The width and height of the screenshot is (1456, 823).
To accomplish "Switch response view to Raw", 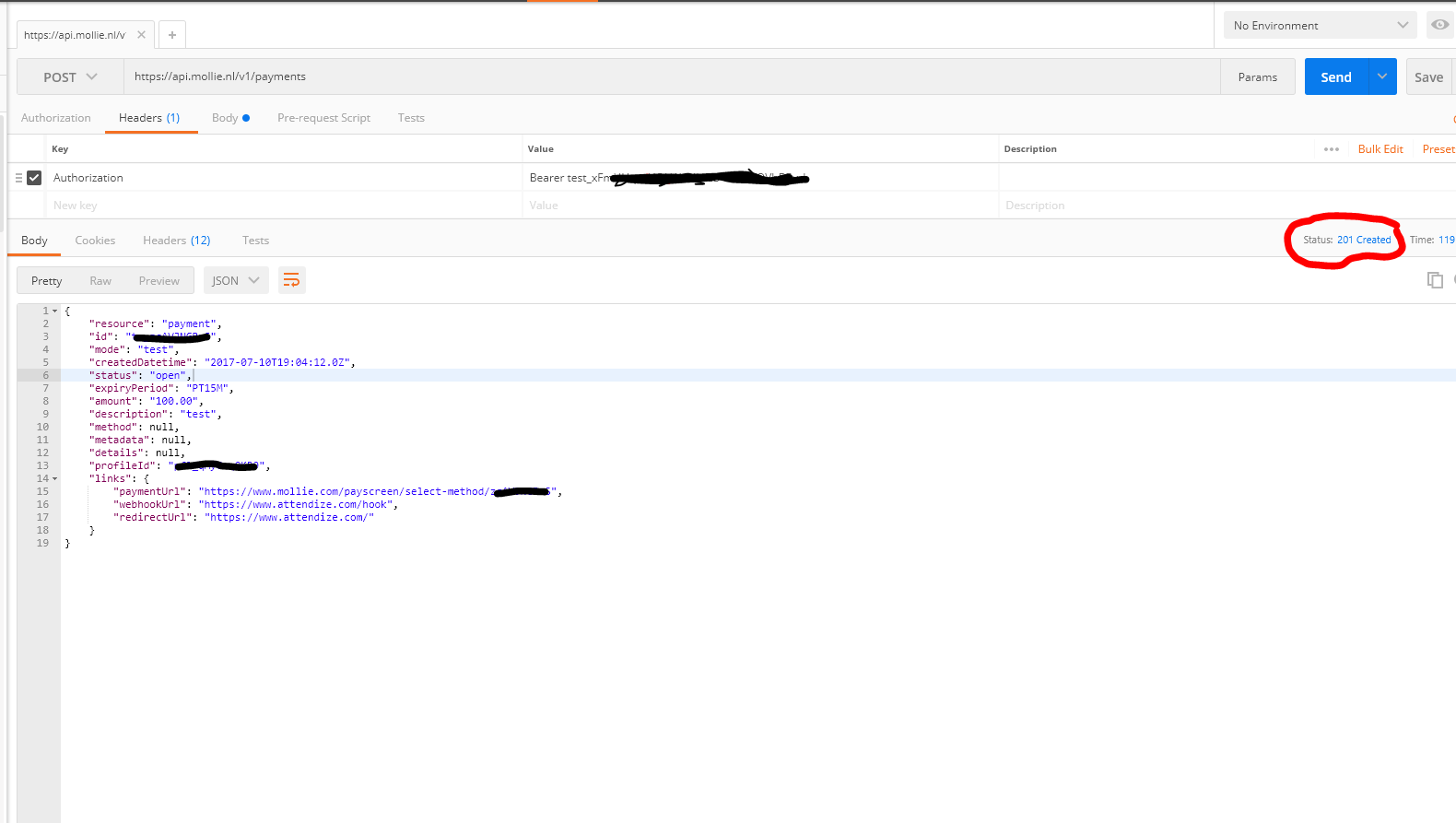I will point(100,281).
